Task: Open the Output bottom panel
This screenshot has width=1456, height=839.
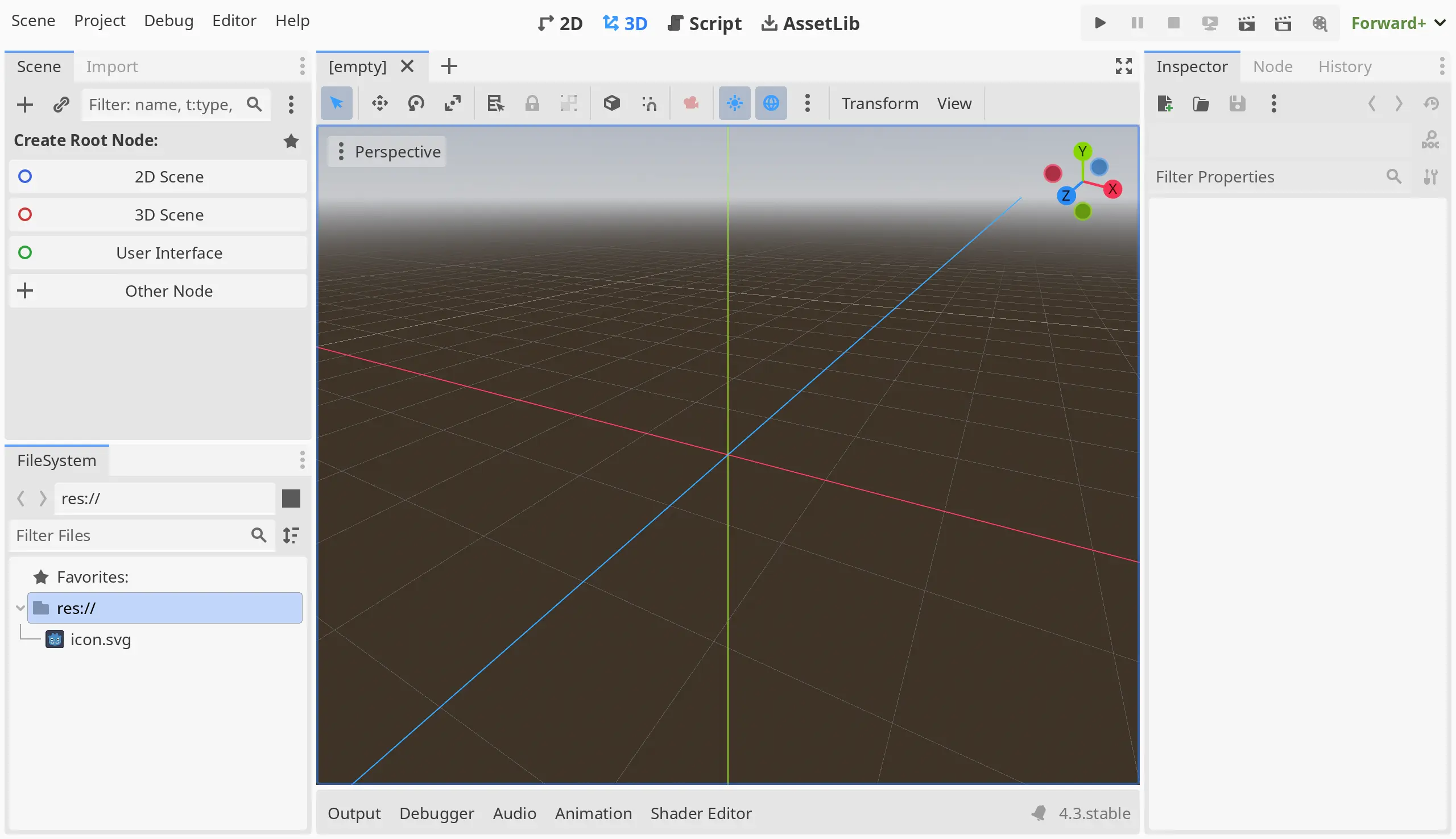Action: tap(354, 813)
